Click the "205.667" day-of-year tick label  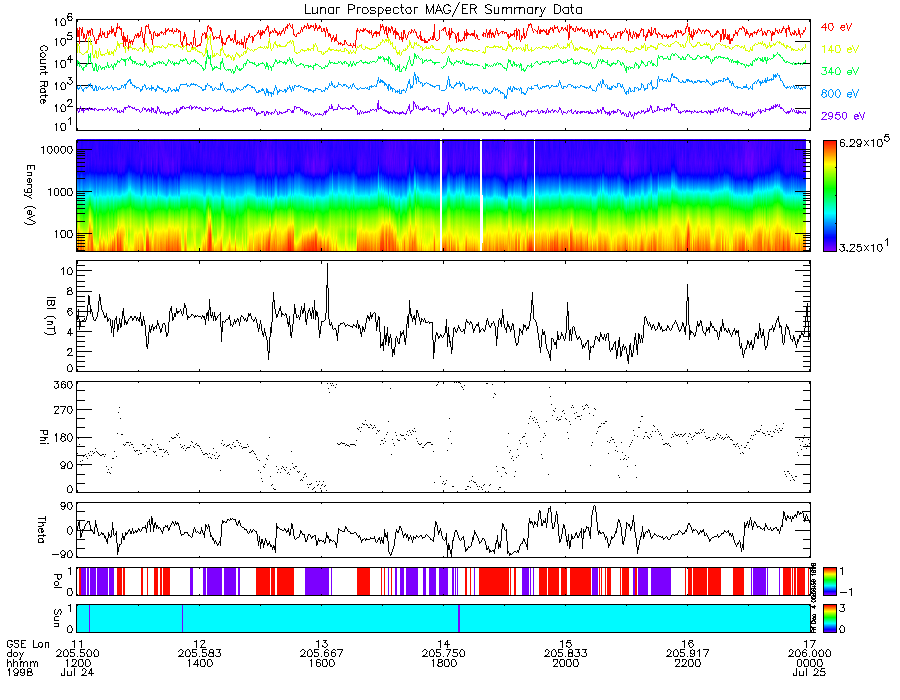(322, 654)
